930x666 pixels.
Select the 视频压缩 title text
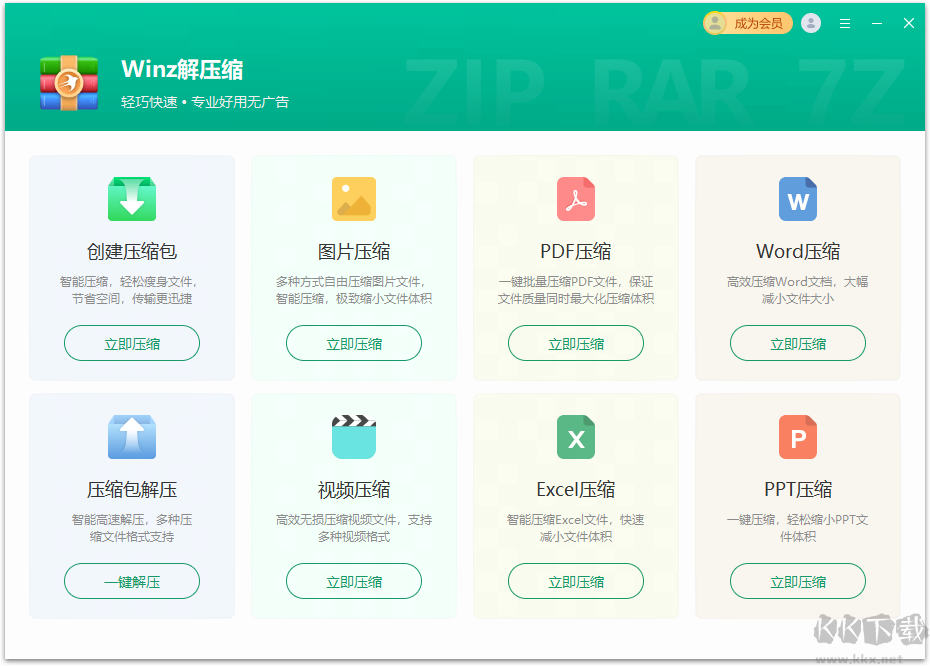(354, 489)
